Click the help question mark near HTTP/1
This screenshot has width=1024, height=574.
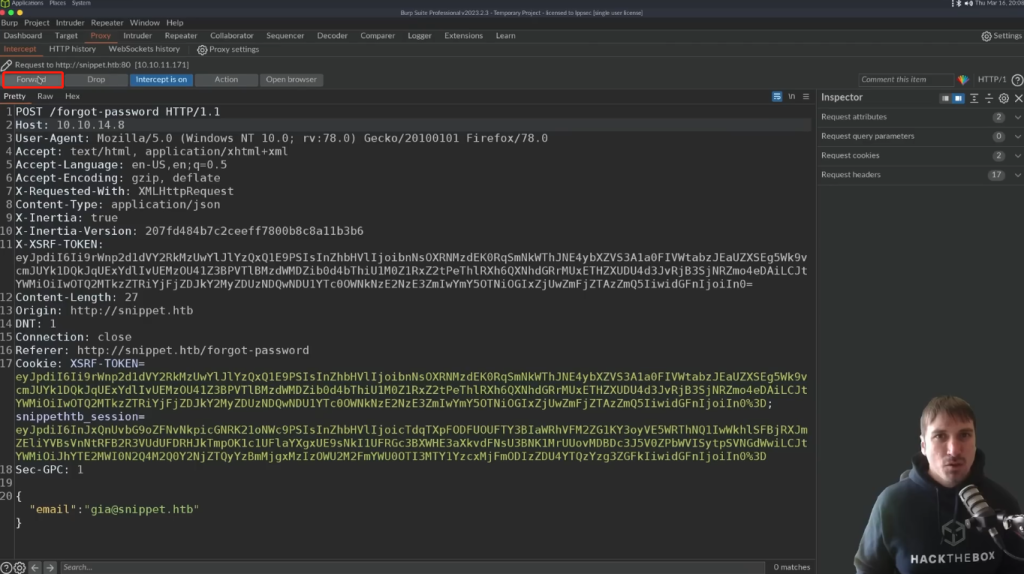(x=1017, y=80)
